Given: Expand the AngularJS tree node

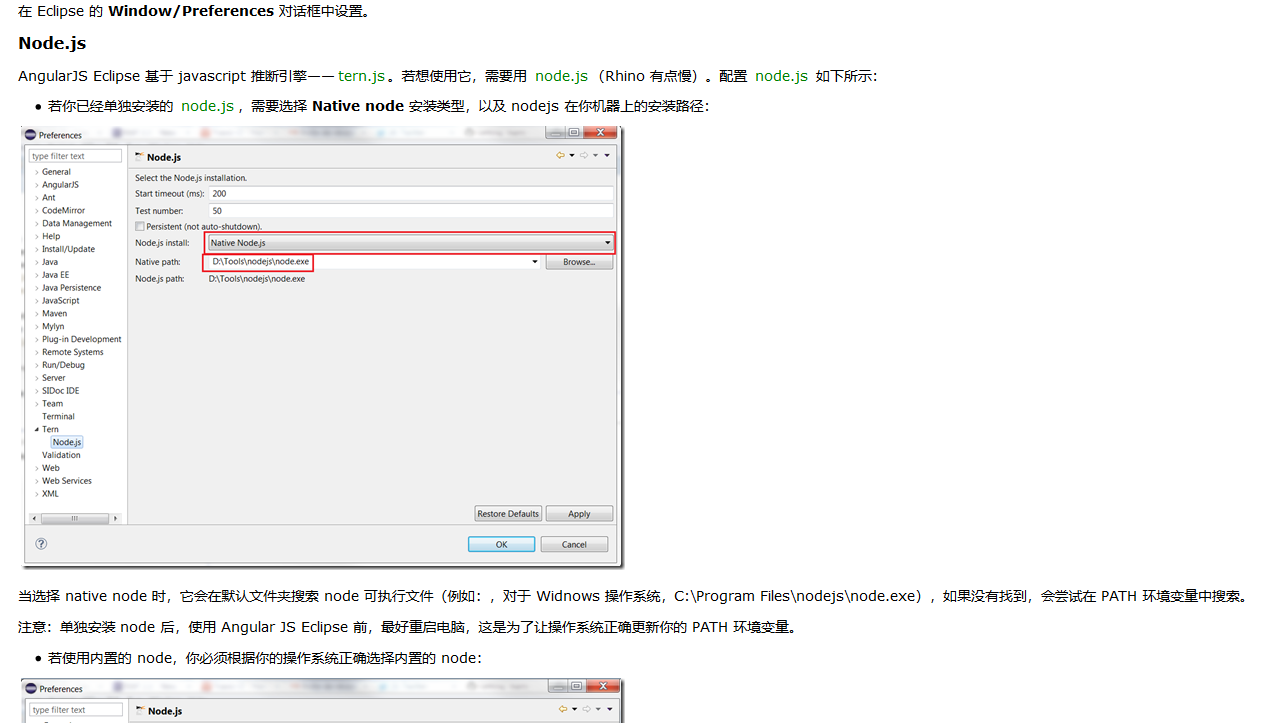Looking at the screenshot, I should point(37,185).
